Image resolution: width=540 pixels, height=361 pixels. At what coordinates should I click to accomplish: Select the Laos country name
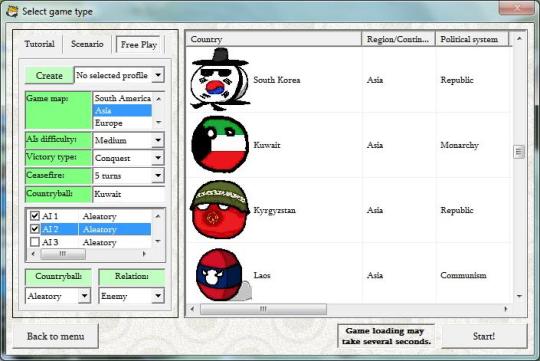pos(262,275)
